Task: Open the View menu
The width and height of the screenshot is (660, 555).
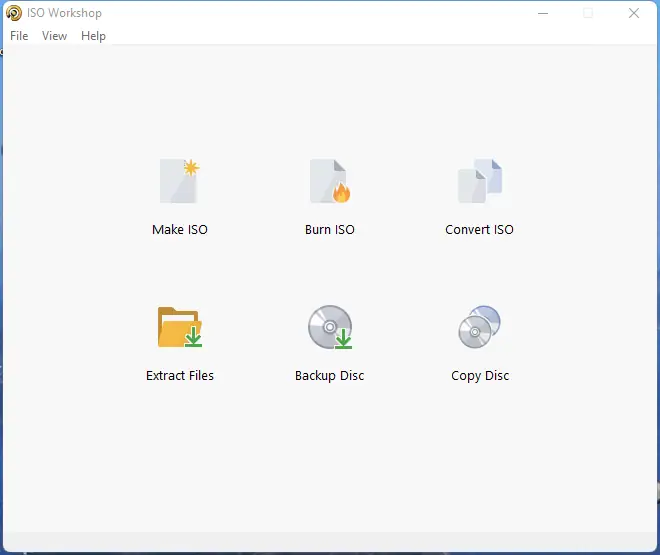Action: 54,36
